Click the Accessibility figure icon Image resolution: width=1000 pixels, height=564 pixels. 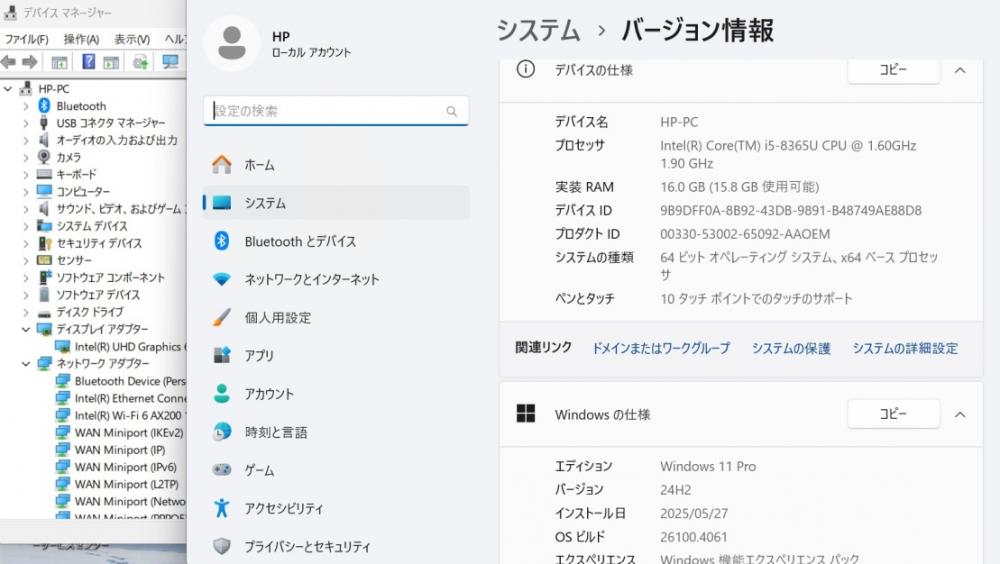pyautogui.click(x=221, y=508)
